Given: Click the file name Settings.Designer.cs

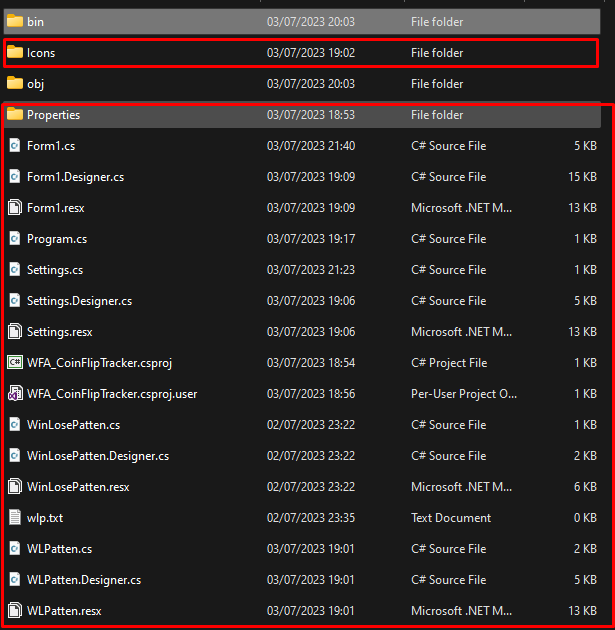Looking at the screenshot, I should point(80,301).
